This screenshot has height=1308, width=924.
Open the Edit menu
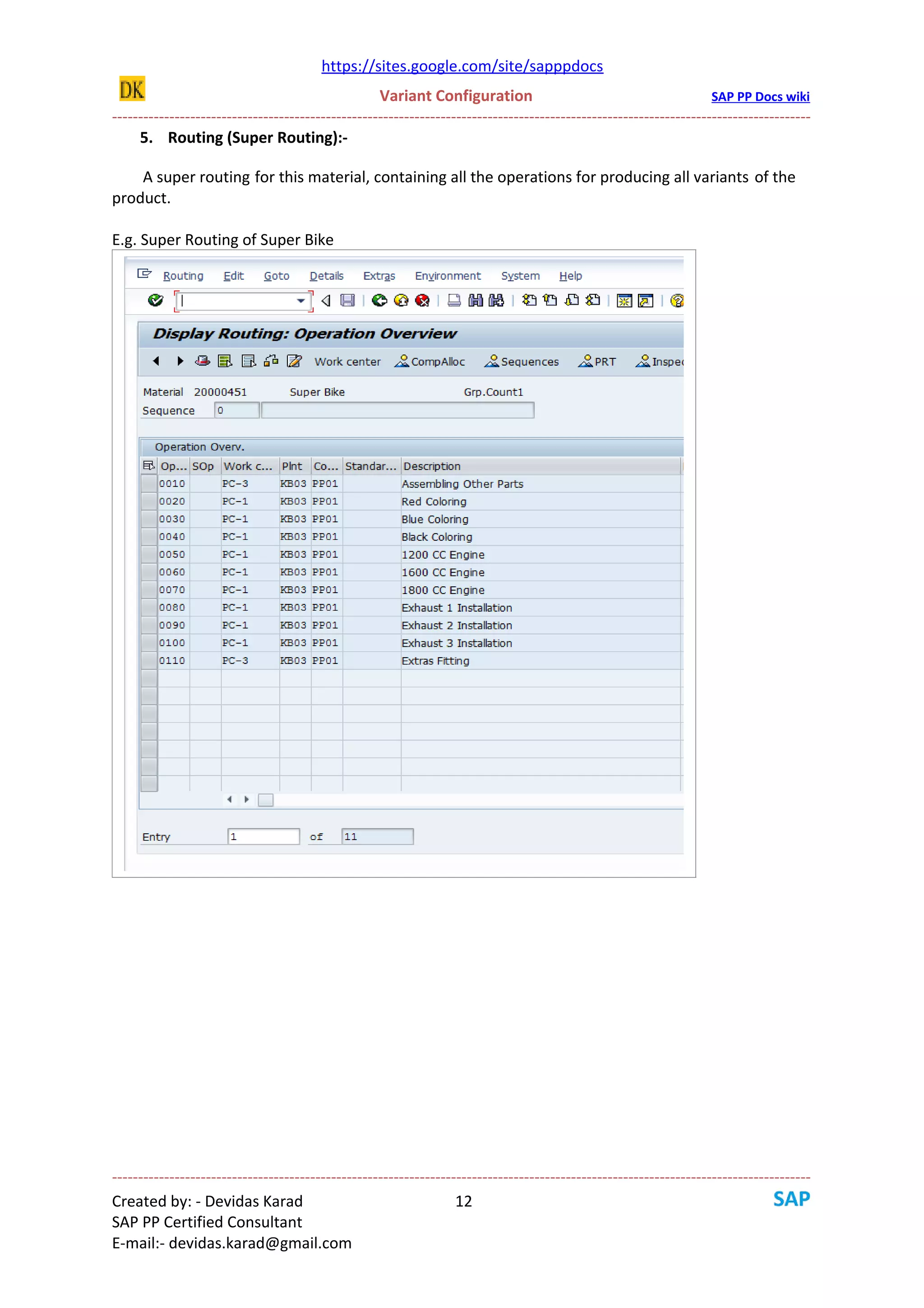(233, 276)
